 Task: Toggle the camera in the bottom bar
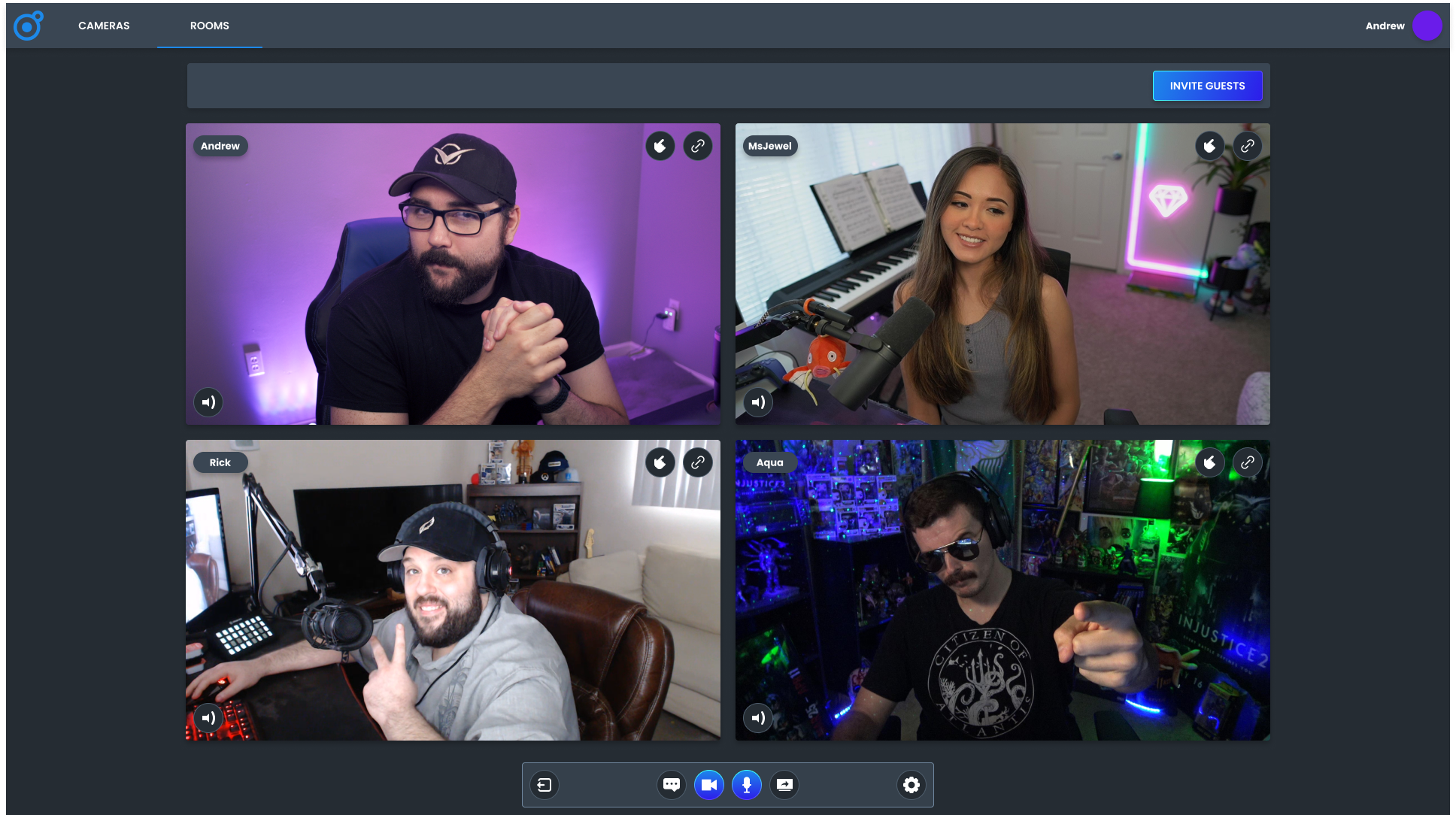708,785
